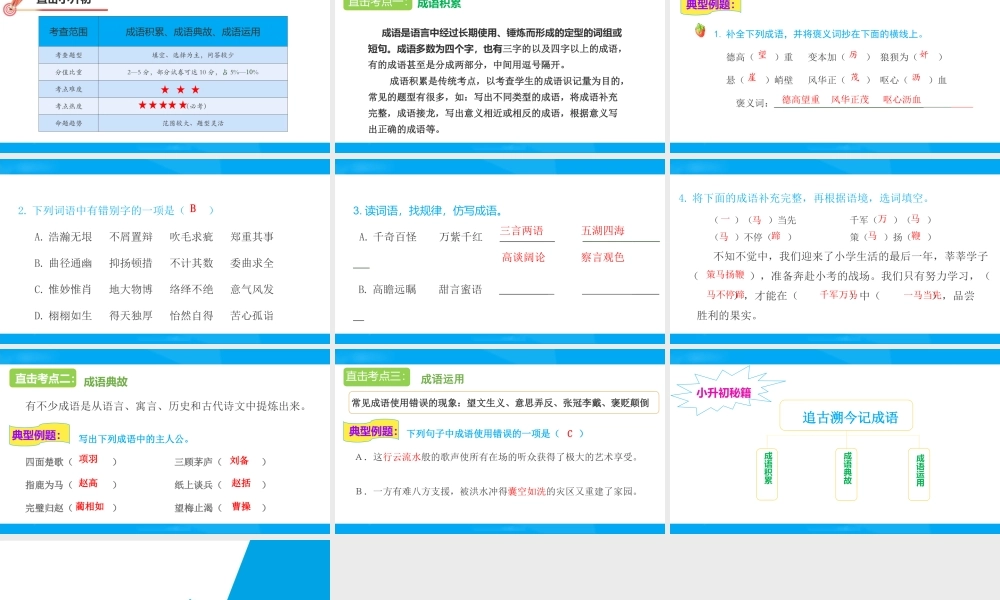Viewport: 1000px width, 600px height.
Task: Click the 分值比重 row label
Action: (68, 72)
